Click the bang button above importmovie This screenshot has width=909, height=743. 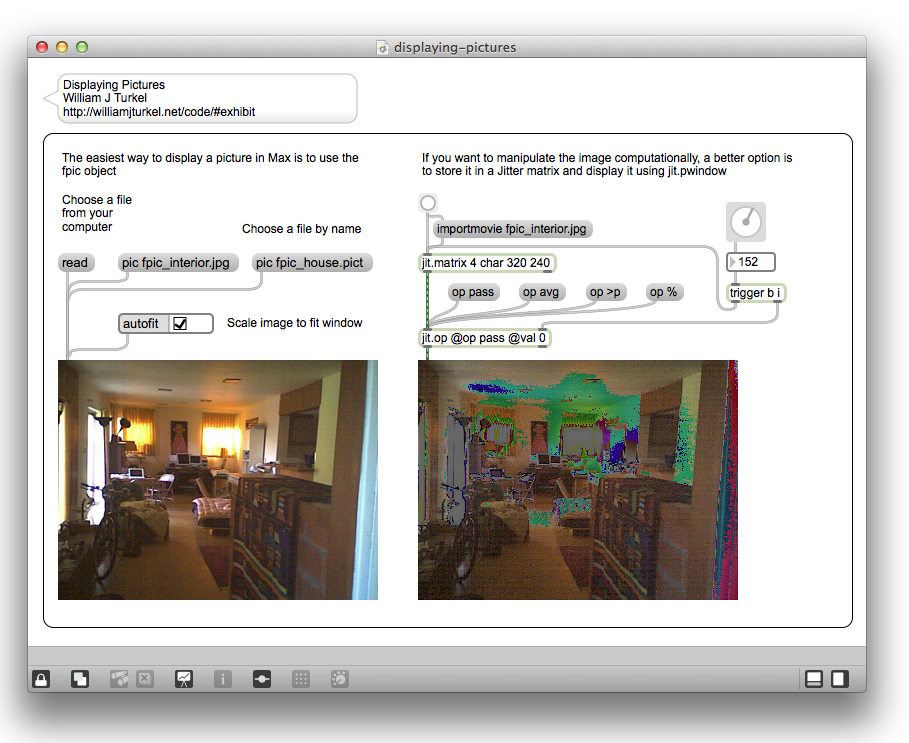[428, 204]
